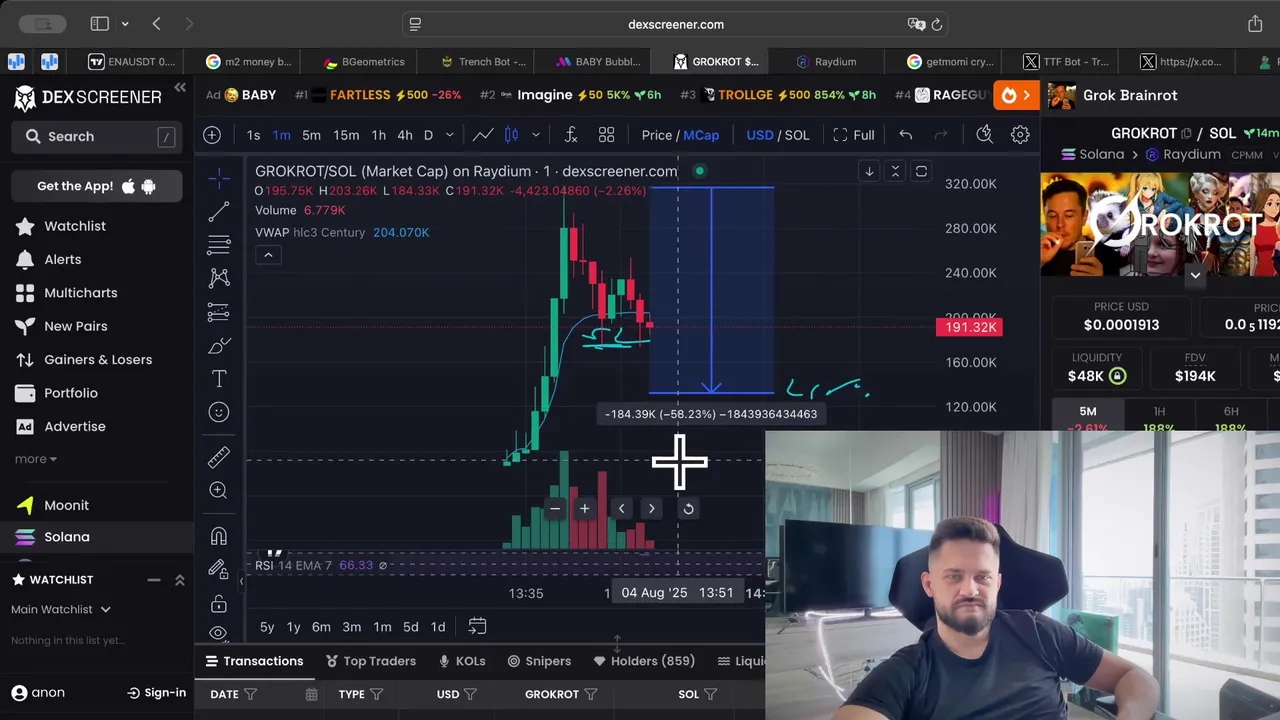
Task: Zoom out chart with minus button
Action: [x=555, y=508]
